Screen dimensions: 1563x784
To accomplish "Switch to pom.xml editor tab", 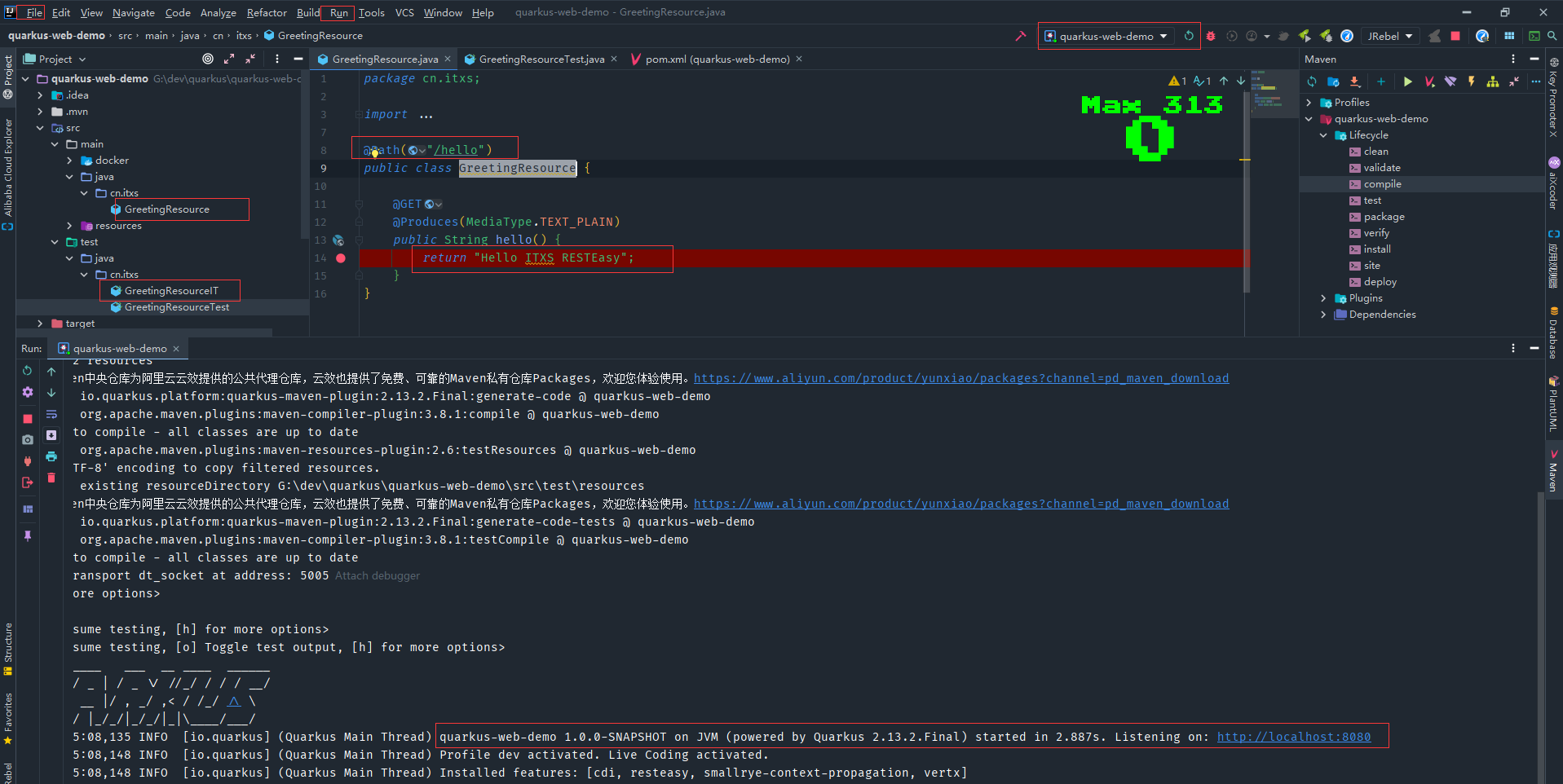I will (x=717, y=59).
